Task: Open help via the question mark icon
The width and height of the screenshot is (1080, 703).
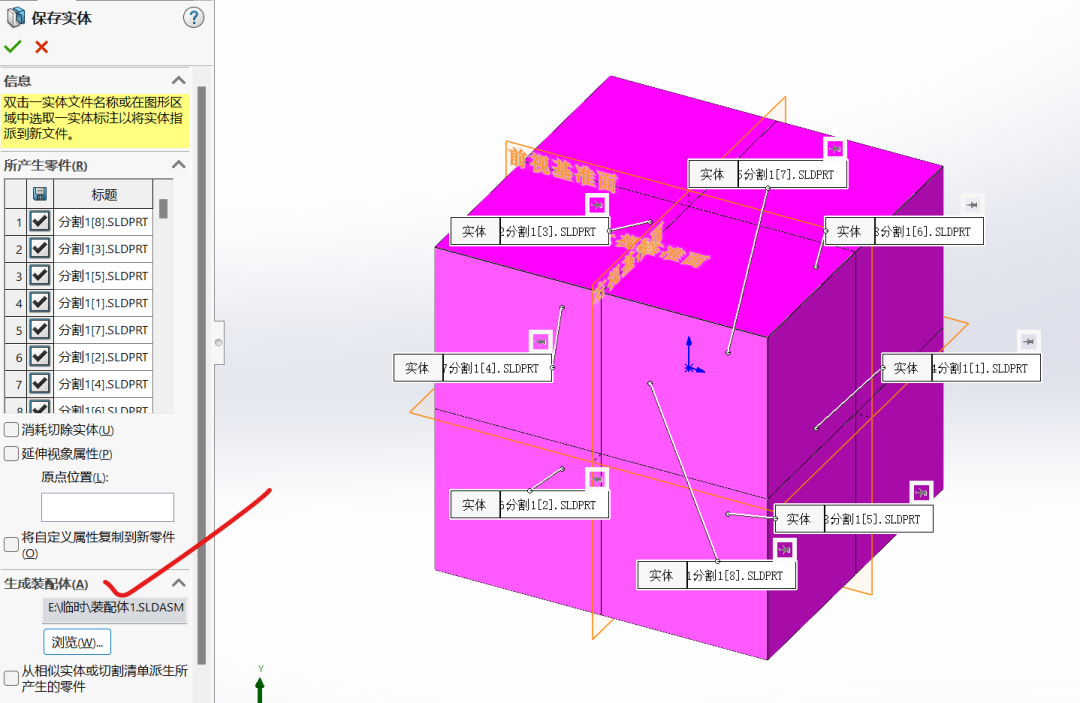Action: (194, 17)
